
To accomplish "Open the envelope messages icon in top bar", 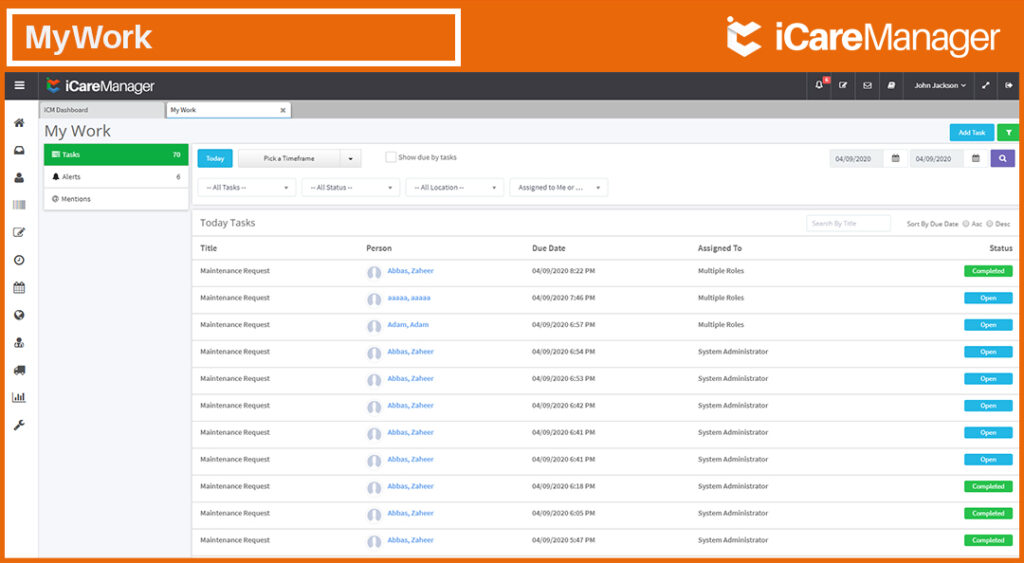I will coord(867,86).
